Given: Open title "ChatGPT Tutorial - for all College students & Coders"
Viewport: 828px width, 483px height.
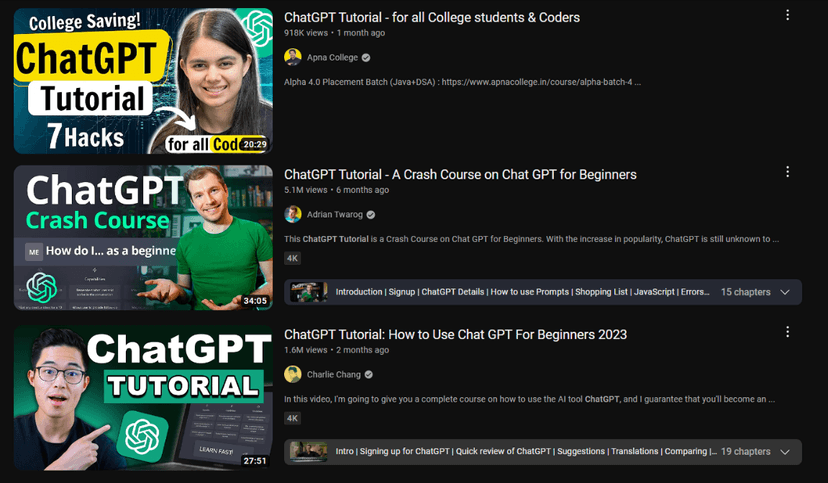Looking at the screenshot, I should pyautogui.click(x=432, y=17).
